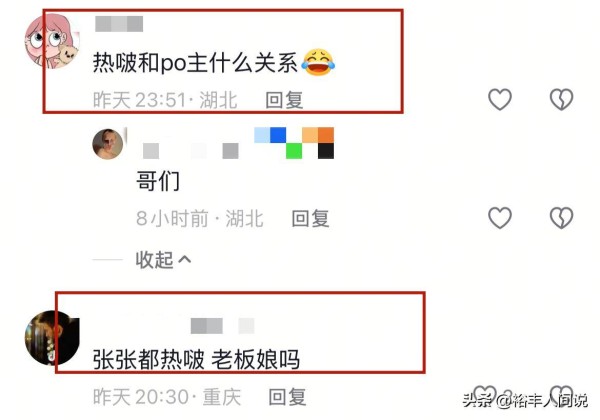Select the comment text 张张都热啵 老板娘吗
This screenshot has width=600, height=420.
click(196, 360)
